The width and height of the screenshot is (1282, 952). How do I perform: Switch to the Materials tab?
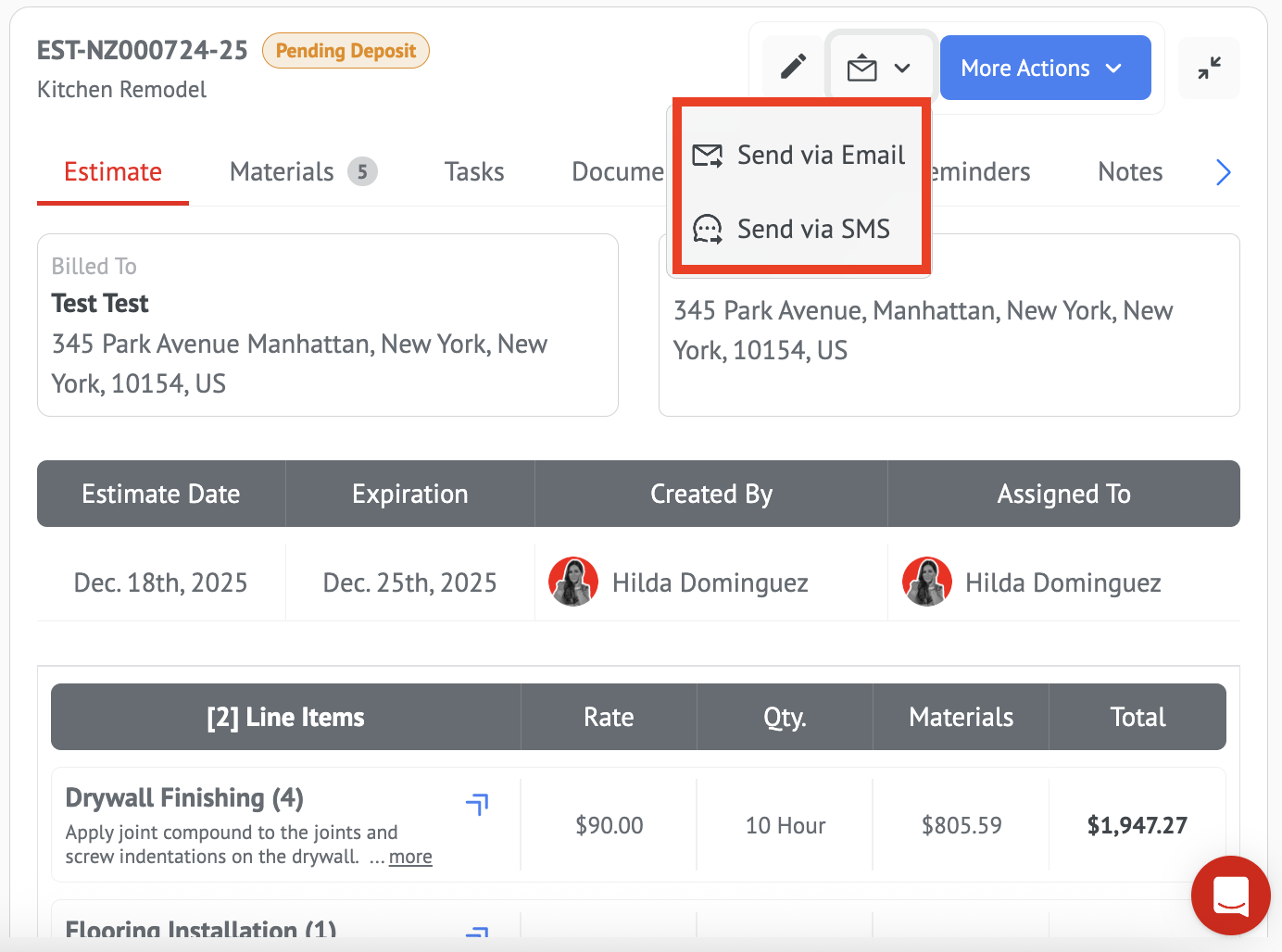coord(282,172)
